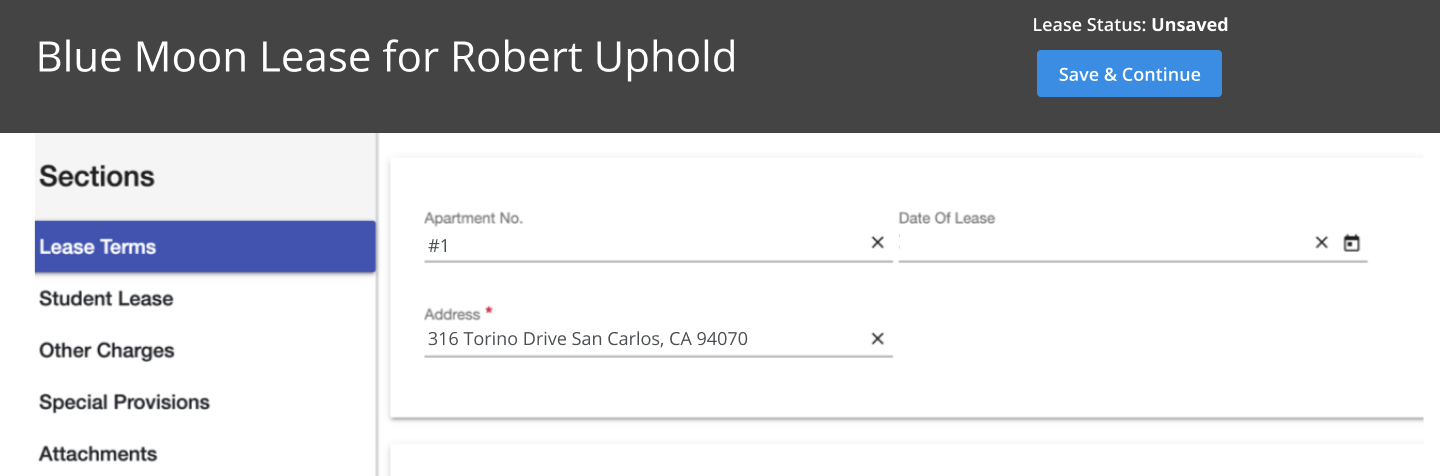Click the Sections sidebar heading
This screenshot has width=1440, height=476.
(97, 177)
